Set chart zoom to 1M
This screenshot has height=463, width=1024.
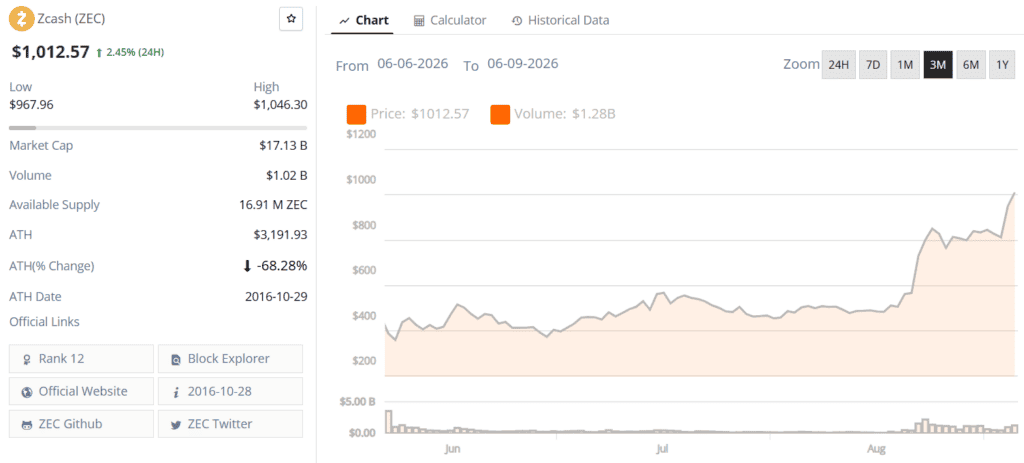pos(904,65)
